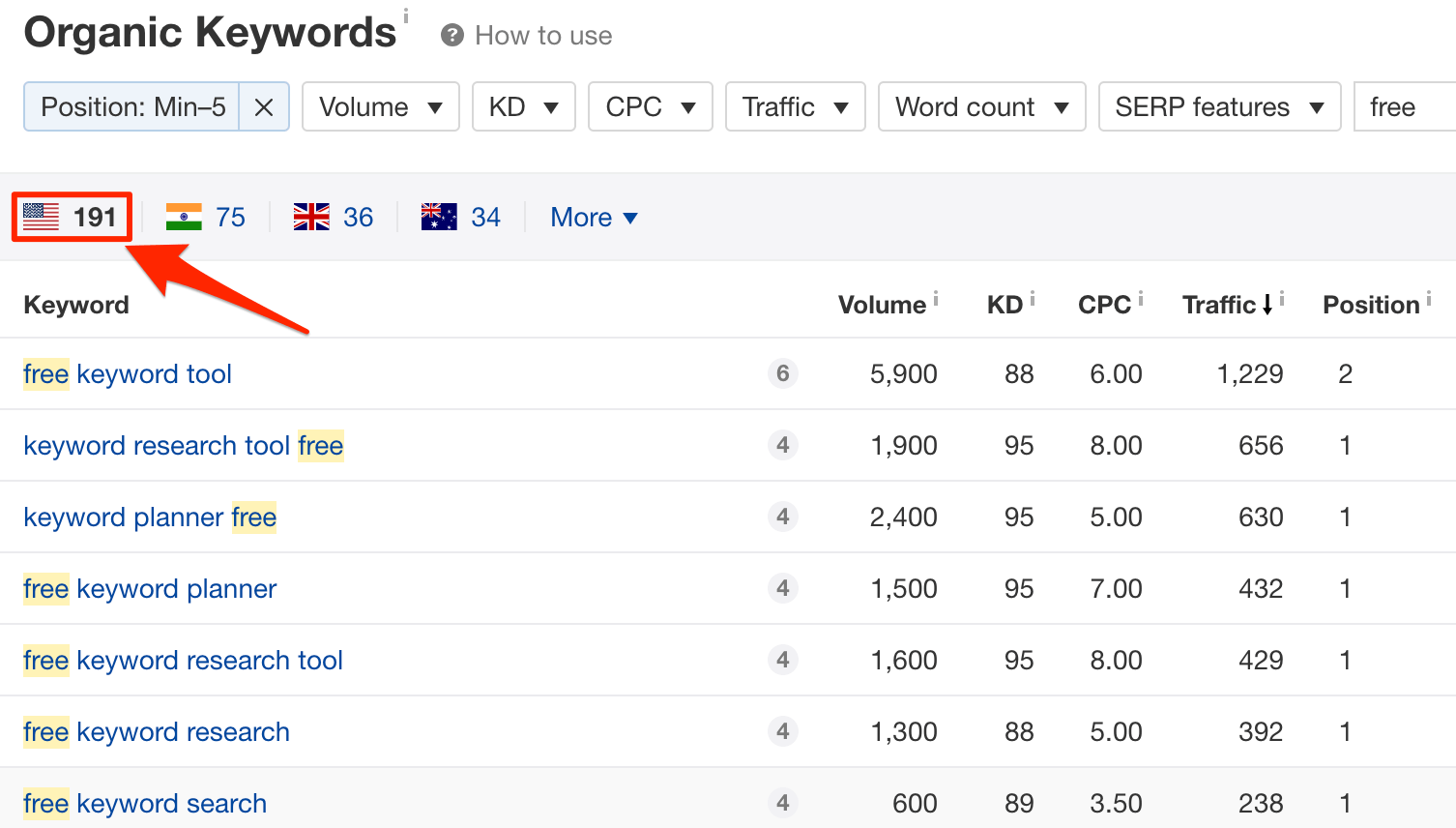The image size is (1456, 828).
Task: Expand the More countries dropdown
Action: click(593, 217)
